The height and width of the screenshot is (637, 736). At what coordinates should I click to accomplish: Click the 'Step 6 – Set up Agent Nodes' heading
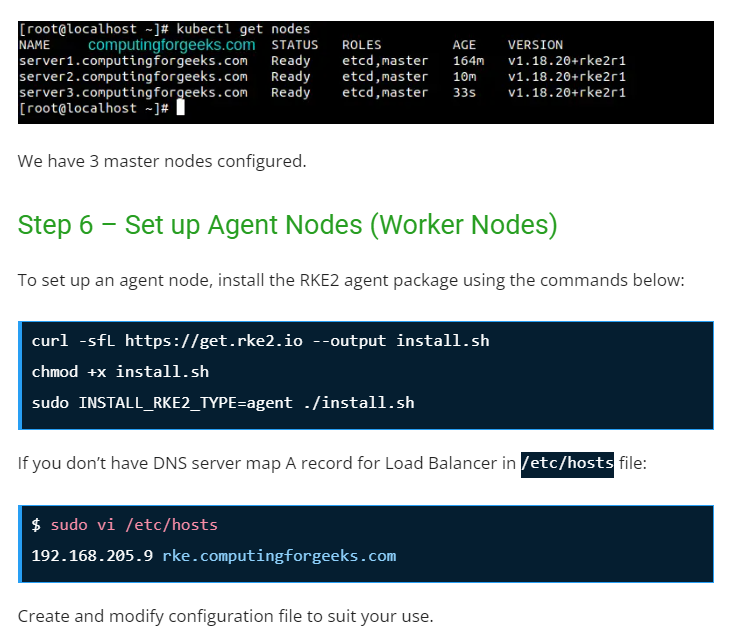pos(287,225)
